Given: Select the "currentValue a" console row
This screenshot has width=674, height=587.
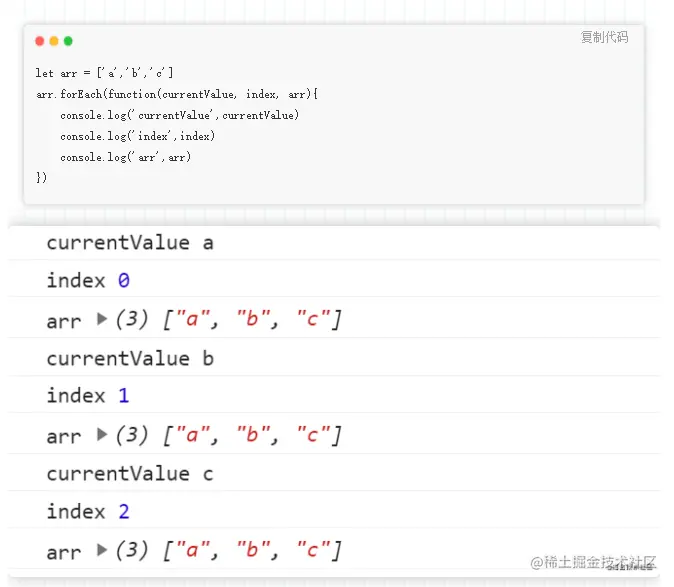Looking at the screenshot, I should (x=130, y=243).
